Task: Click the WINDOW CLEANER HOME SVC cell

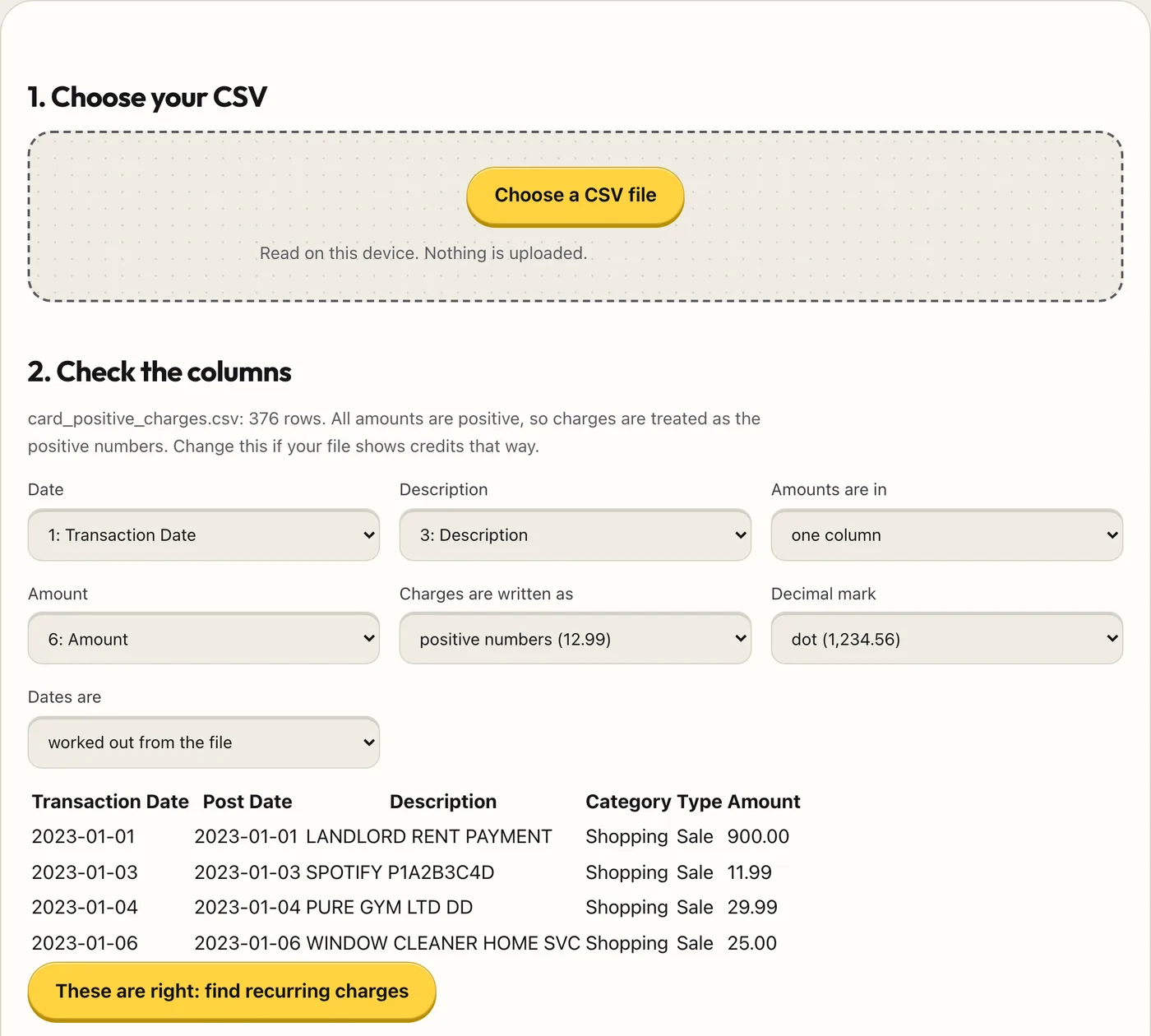Action: tap(443, 943)
